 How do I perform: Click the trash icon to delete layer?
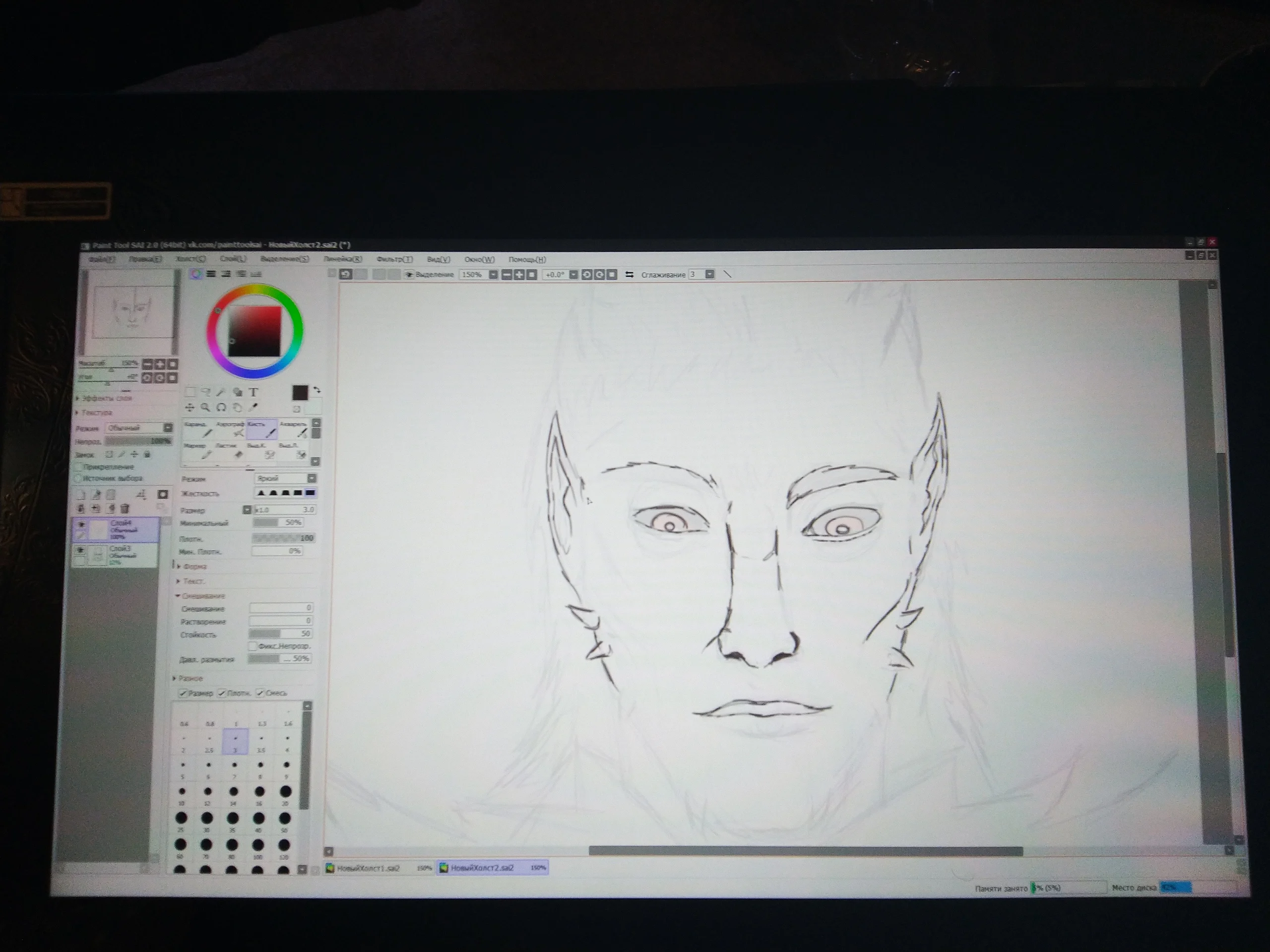(125, 508)
